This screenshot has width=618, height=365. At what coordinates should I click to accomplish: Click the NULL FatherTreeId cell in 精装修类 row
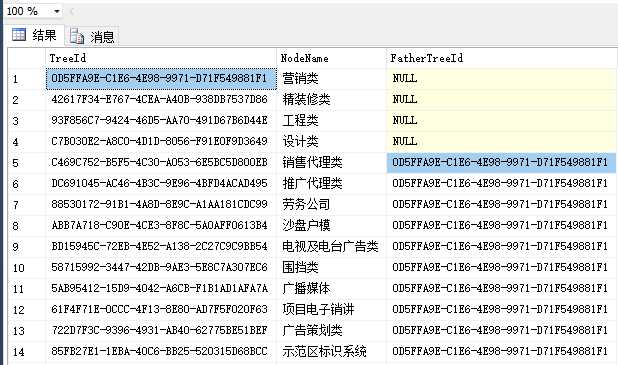[502, 100]
